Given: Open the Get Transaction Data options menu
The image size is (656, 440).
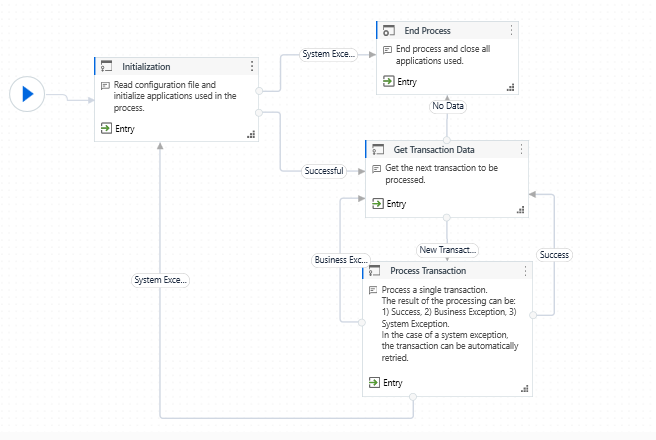Looking at the screenshot, I should 521,150.
